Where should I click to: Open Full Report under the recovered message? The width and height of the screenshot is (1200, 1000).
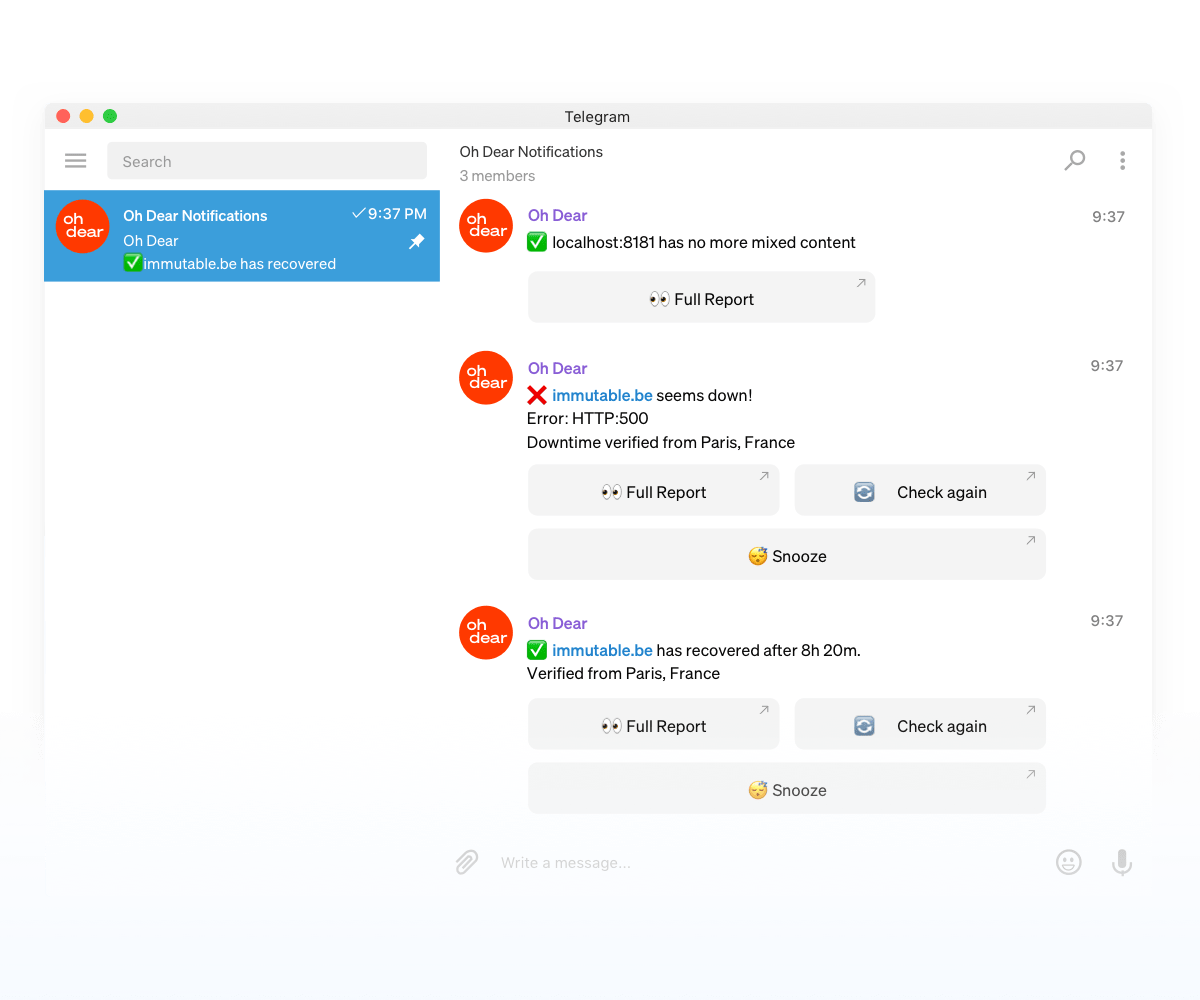pos(653,724)
